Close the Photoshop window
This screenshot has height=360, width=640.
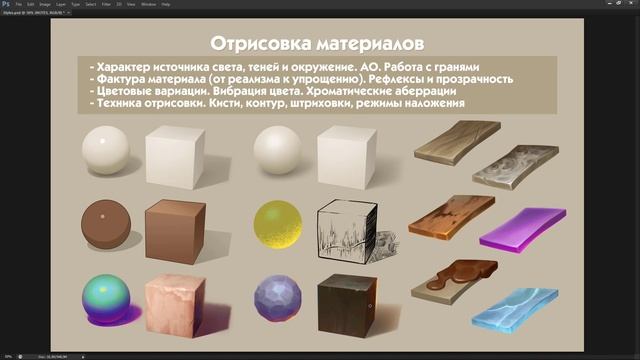point(631,3)
